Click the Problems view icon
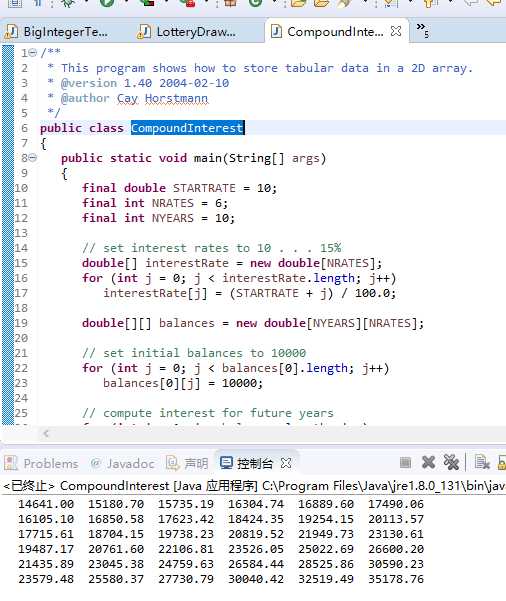The width and height of the screenshot is (506, 601). point(11,463)
